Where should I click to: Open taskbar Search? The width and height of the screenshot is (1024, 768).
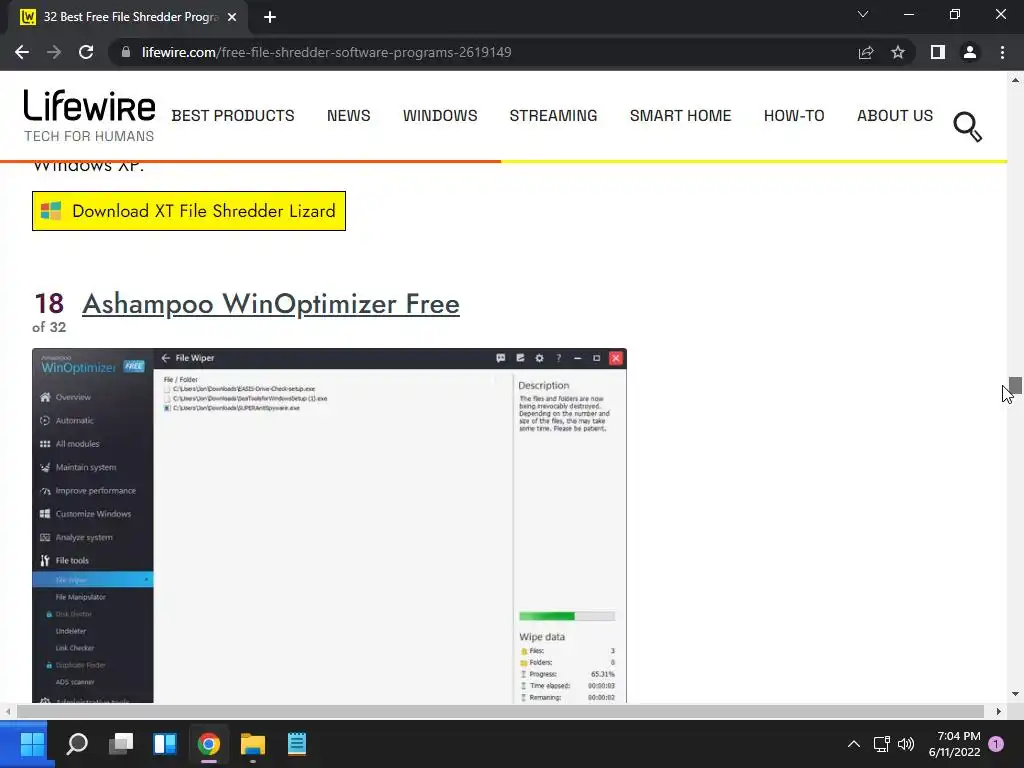pyautogui.click(x=77, y=744)
